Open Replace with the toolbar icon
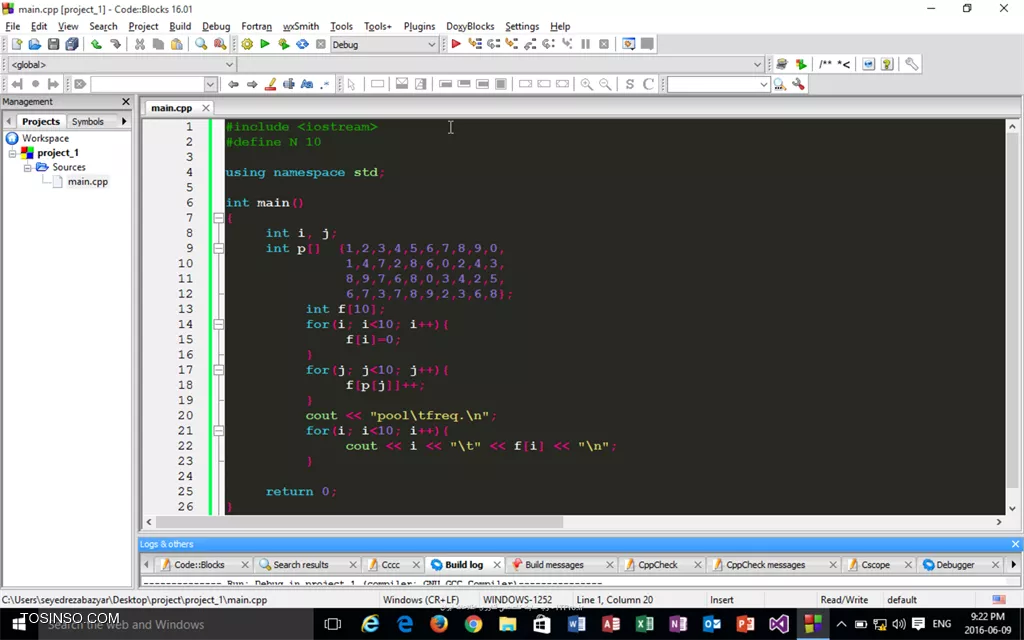The width and height of the screenshot is (1024, 640). 219,44
